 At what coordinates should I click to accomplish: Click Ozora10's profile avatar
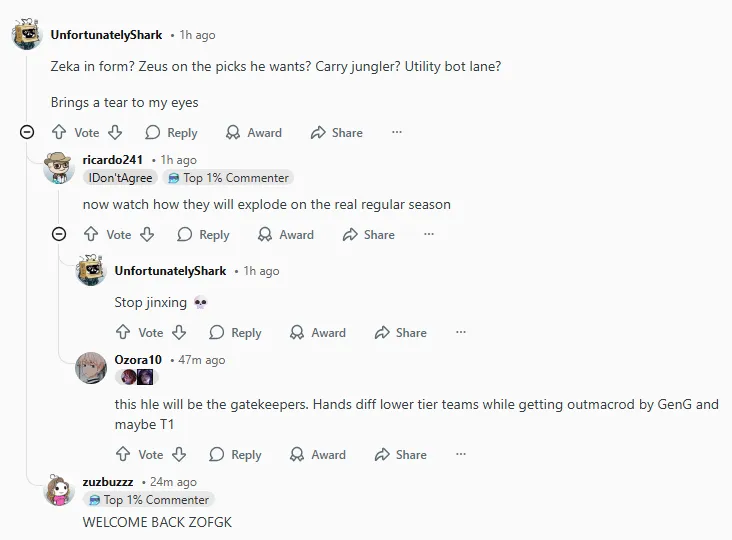[x=91, y=367]
